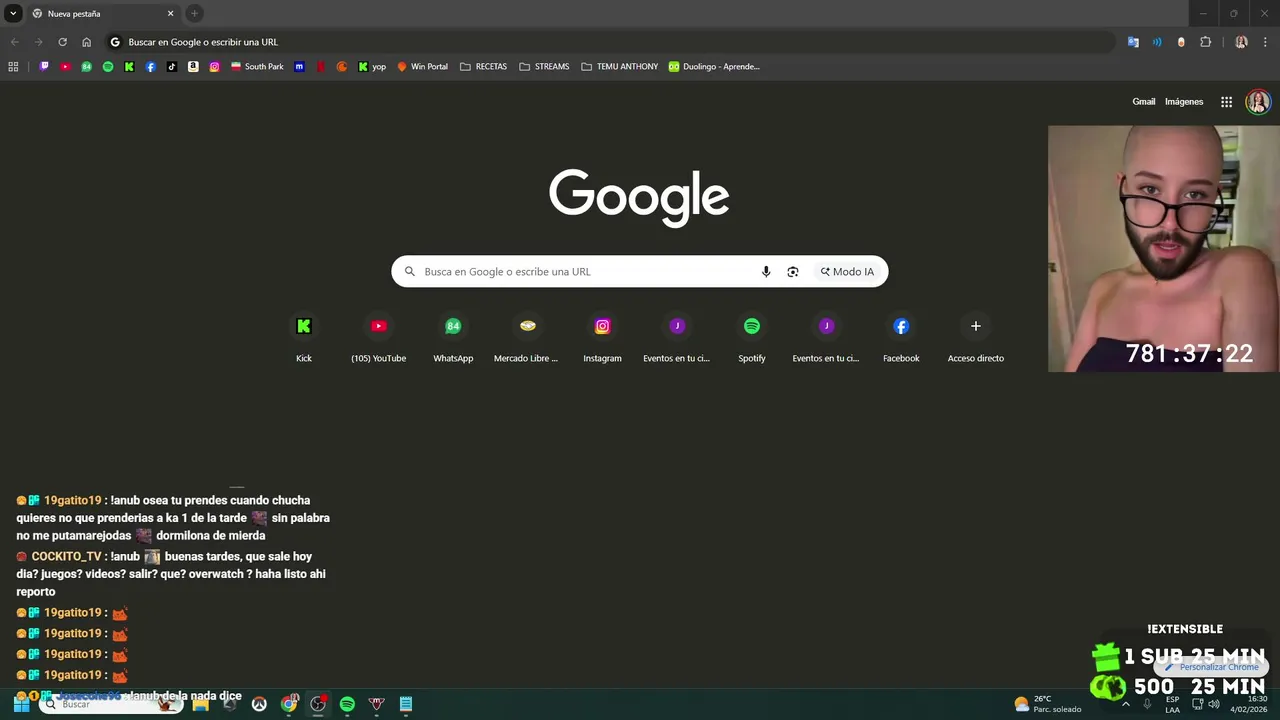Open the (105) YouTube shortcut tile
The image size is (1280, 720).
[x=378, y=338]
